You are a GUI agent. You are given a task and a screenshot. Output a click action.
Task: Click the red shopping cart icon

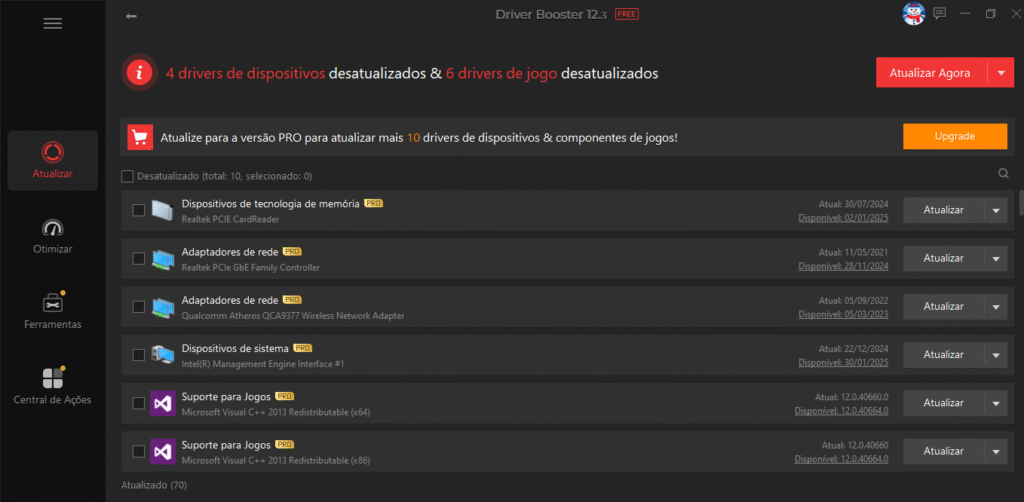pyautogui.click(x=140, y=137)
